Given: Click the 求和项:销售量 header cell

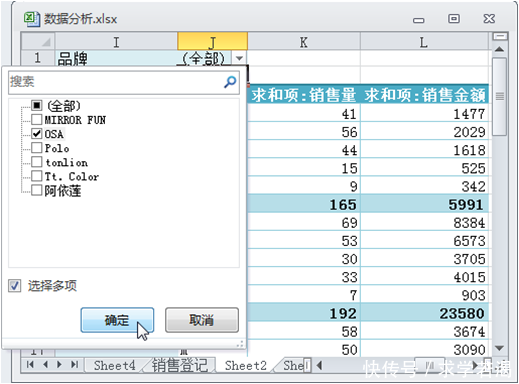Looking at the screenshot, I should [304, 95].
